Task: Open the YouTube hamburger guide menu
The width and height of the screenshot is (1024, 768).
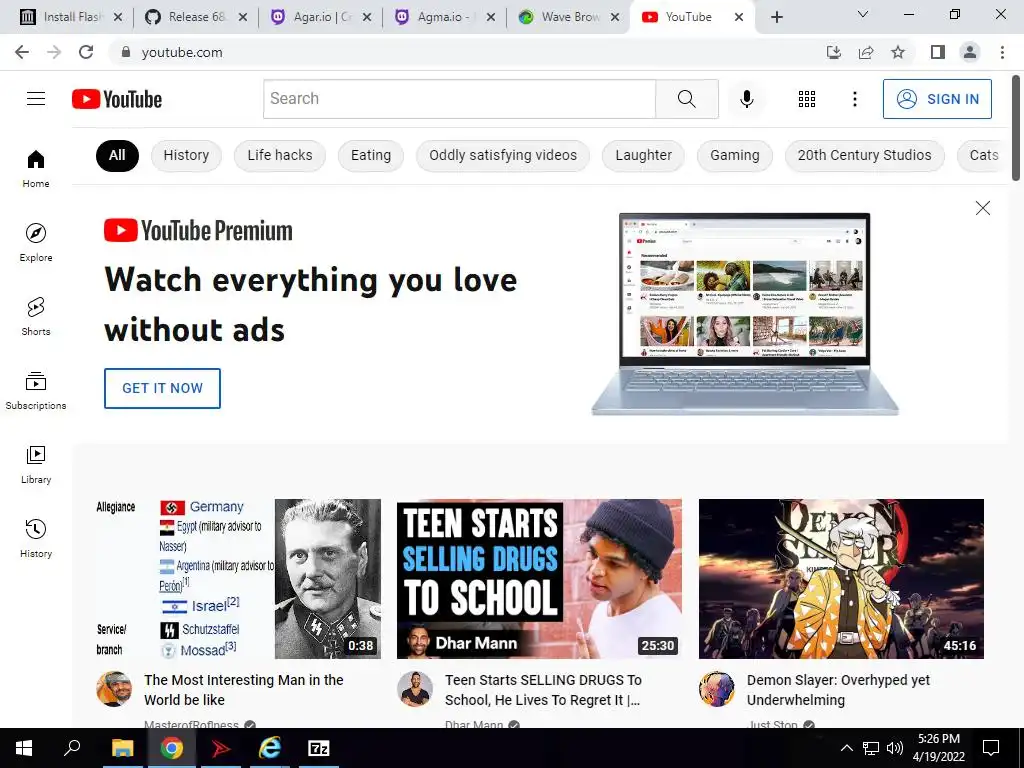Action: tap(36, 99)
